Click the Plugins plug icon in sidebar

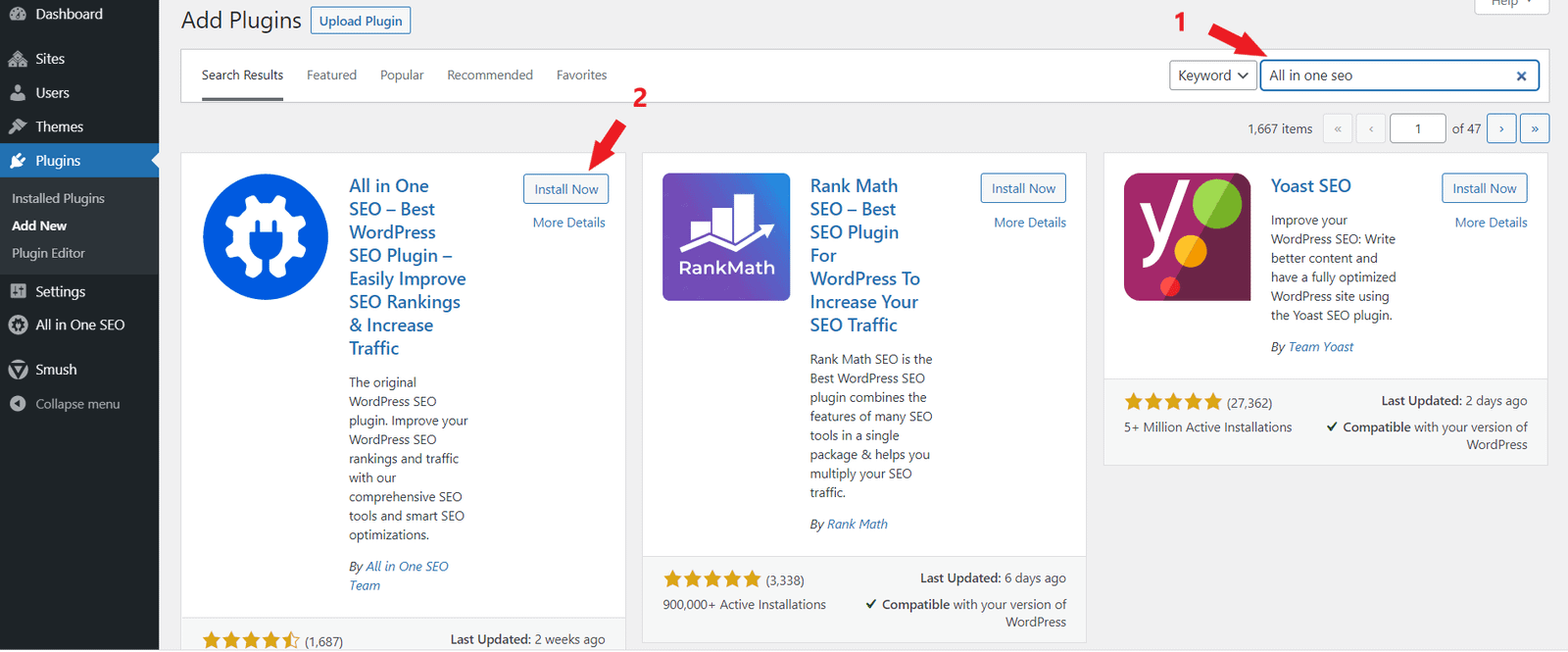pyautogui.click(x=18, y=161)
